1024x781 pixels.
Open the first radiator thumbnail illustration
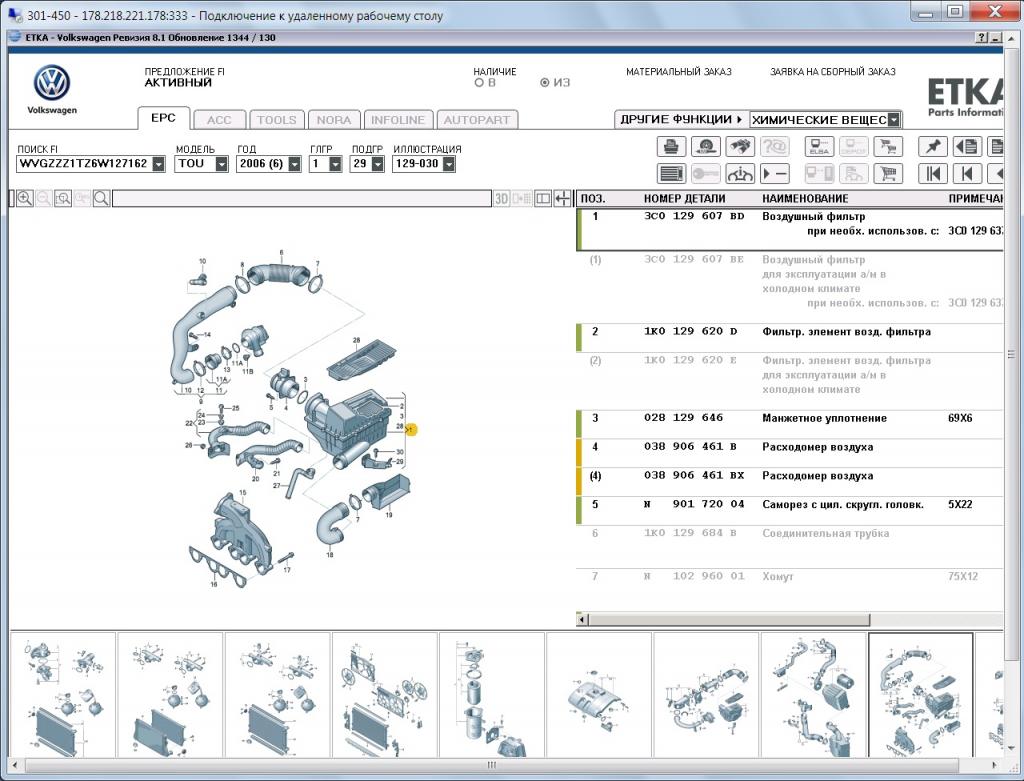[x=63, y=695]
